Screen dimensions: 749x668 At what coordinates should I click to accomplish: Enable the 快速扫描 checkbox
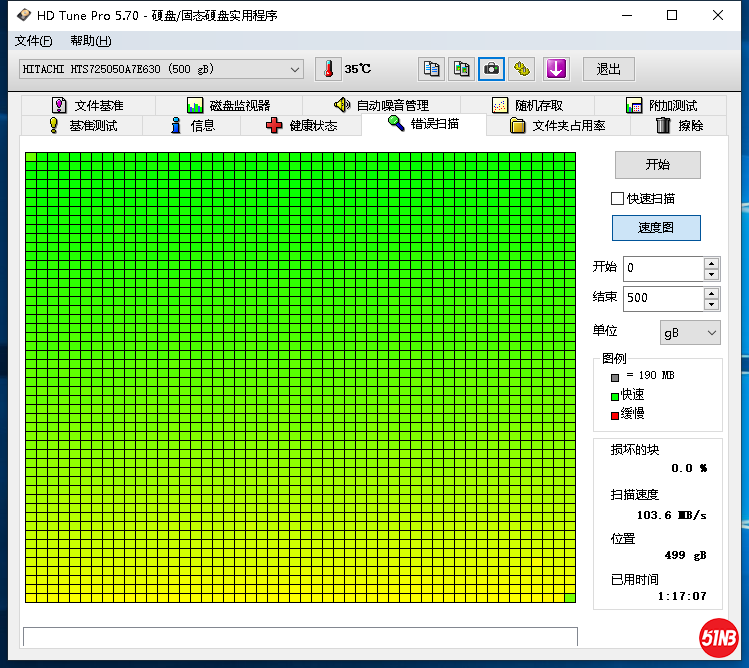(617, 198)
